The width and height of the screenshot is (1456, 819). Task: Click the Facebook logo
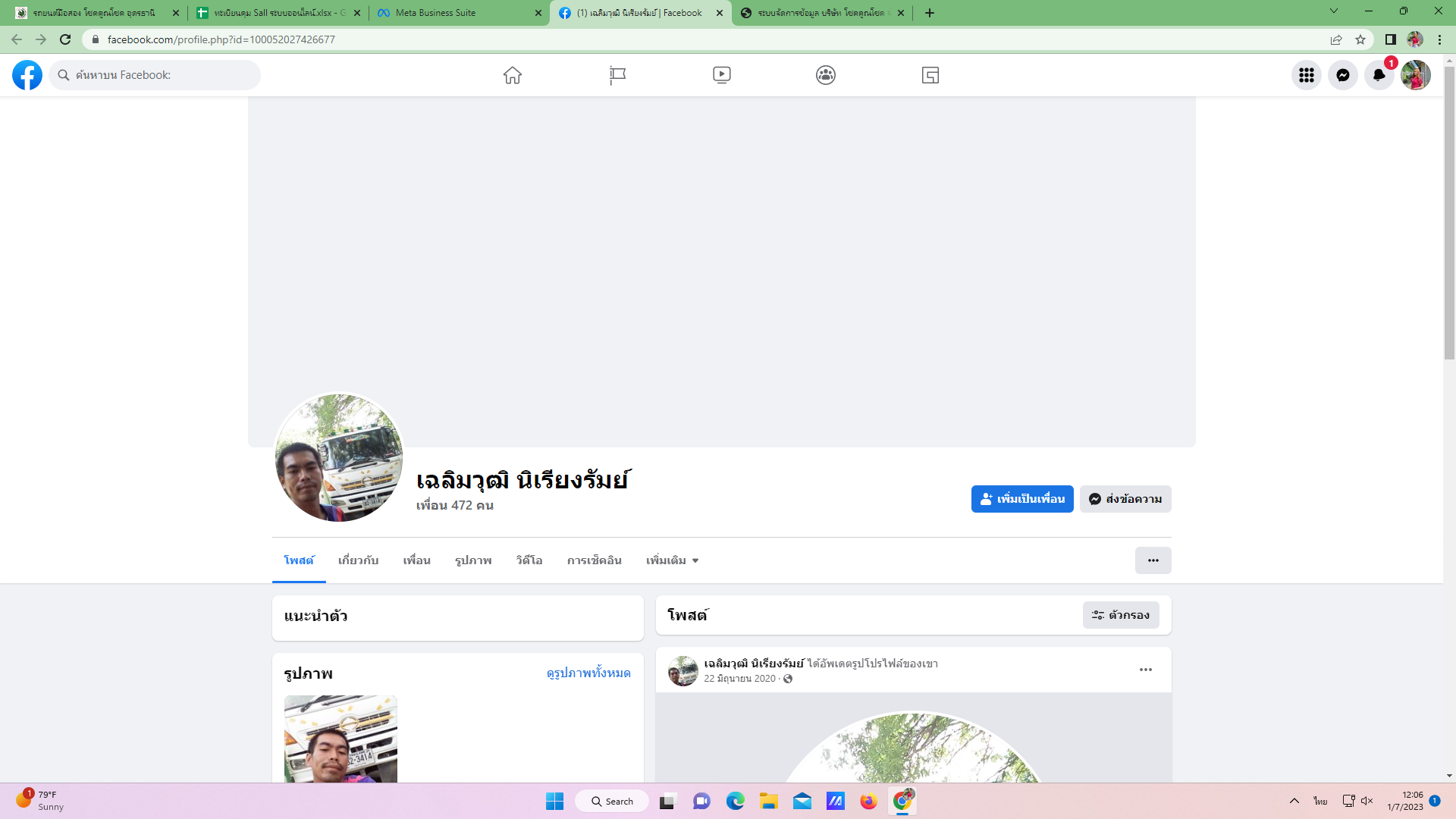[x=27, y=75]
